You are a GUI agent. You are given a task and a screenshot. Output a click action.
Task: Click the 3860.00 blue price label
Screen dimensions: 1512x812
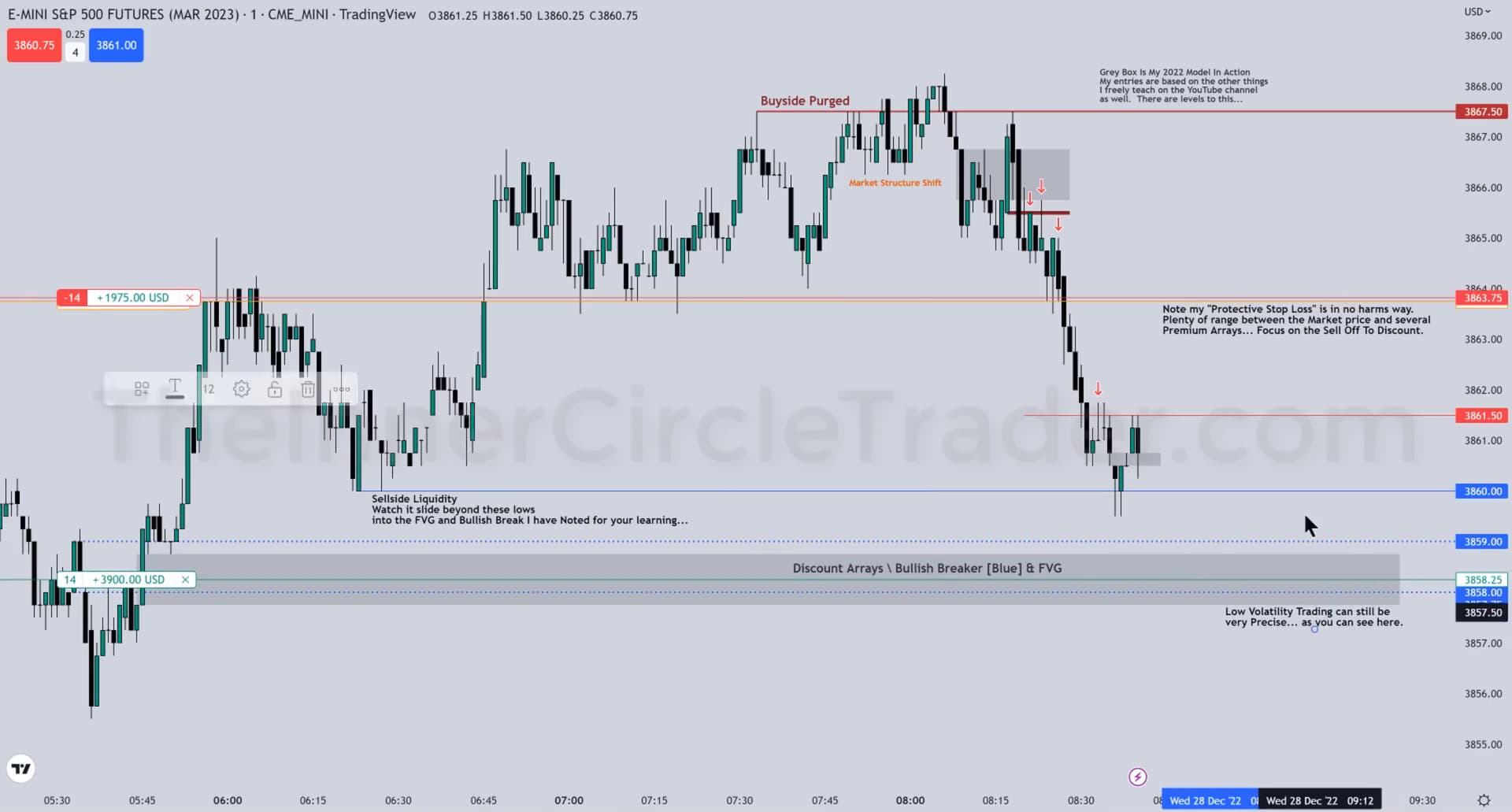pyautogui.click(x=1482, y=491)
